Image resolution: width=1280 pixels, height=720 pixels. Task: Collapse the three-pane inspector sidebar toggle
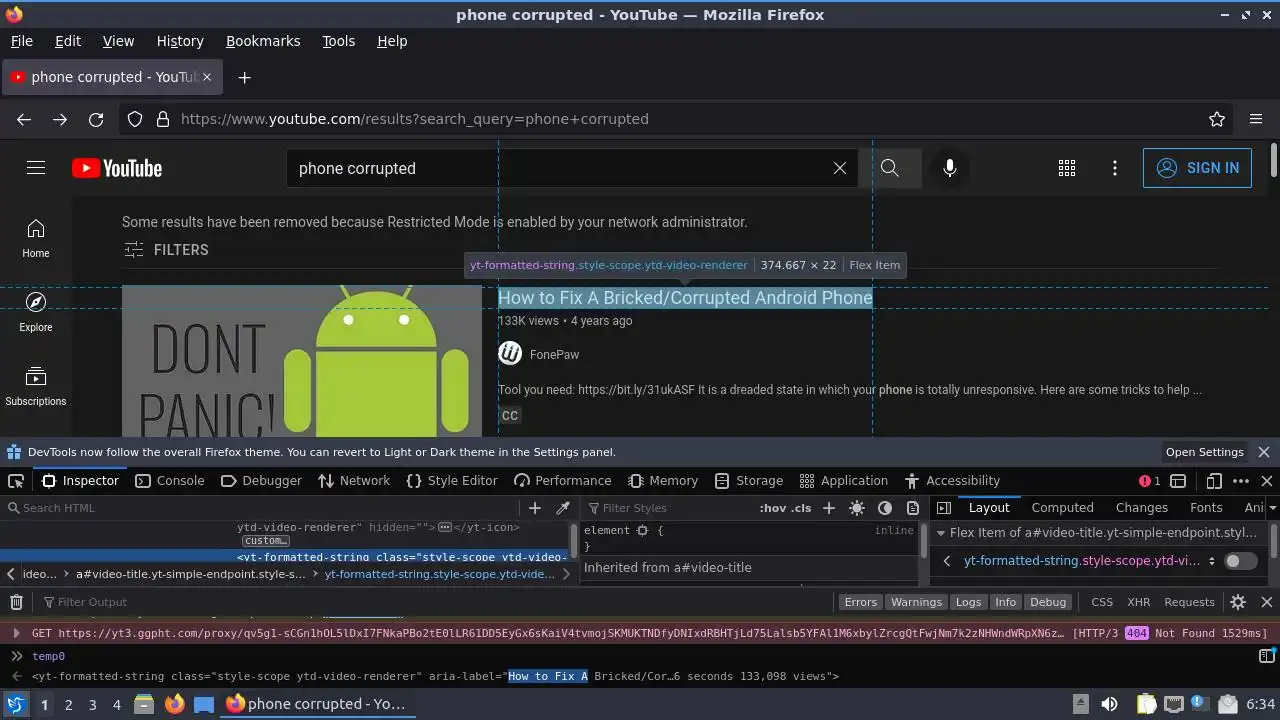944,508
